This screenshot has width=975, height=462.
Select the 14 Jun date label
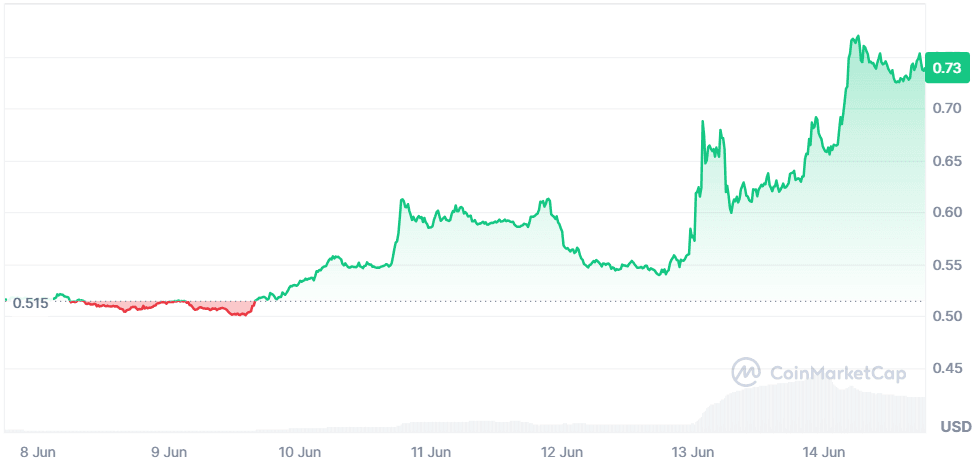pyautogui.click(x=824, y=451)
